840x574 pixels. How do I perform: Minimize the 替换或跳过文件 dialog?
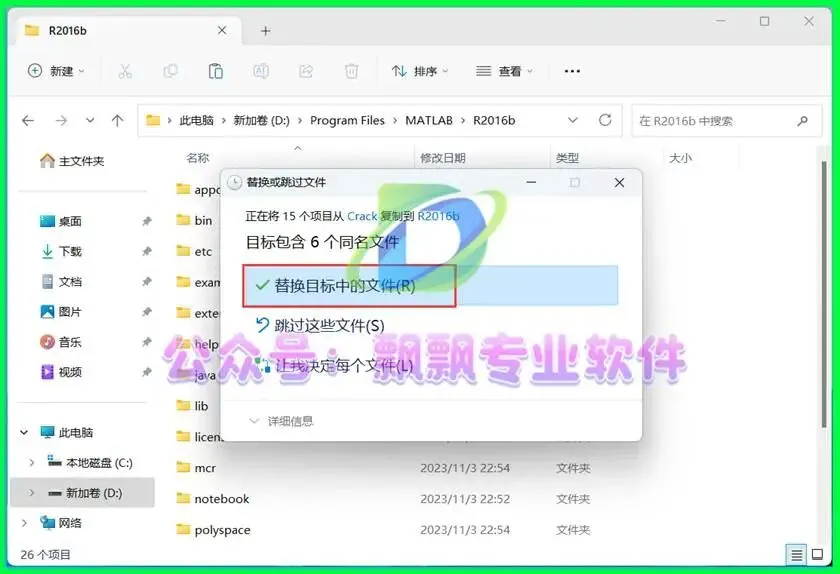[531, 183]
